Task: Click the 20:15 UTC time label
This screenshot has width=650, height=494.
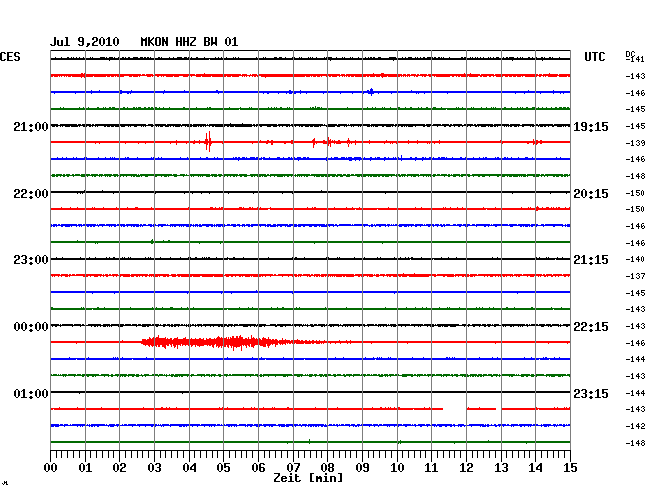Action: (591, 194)
